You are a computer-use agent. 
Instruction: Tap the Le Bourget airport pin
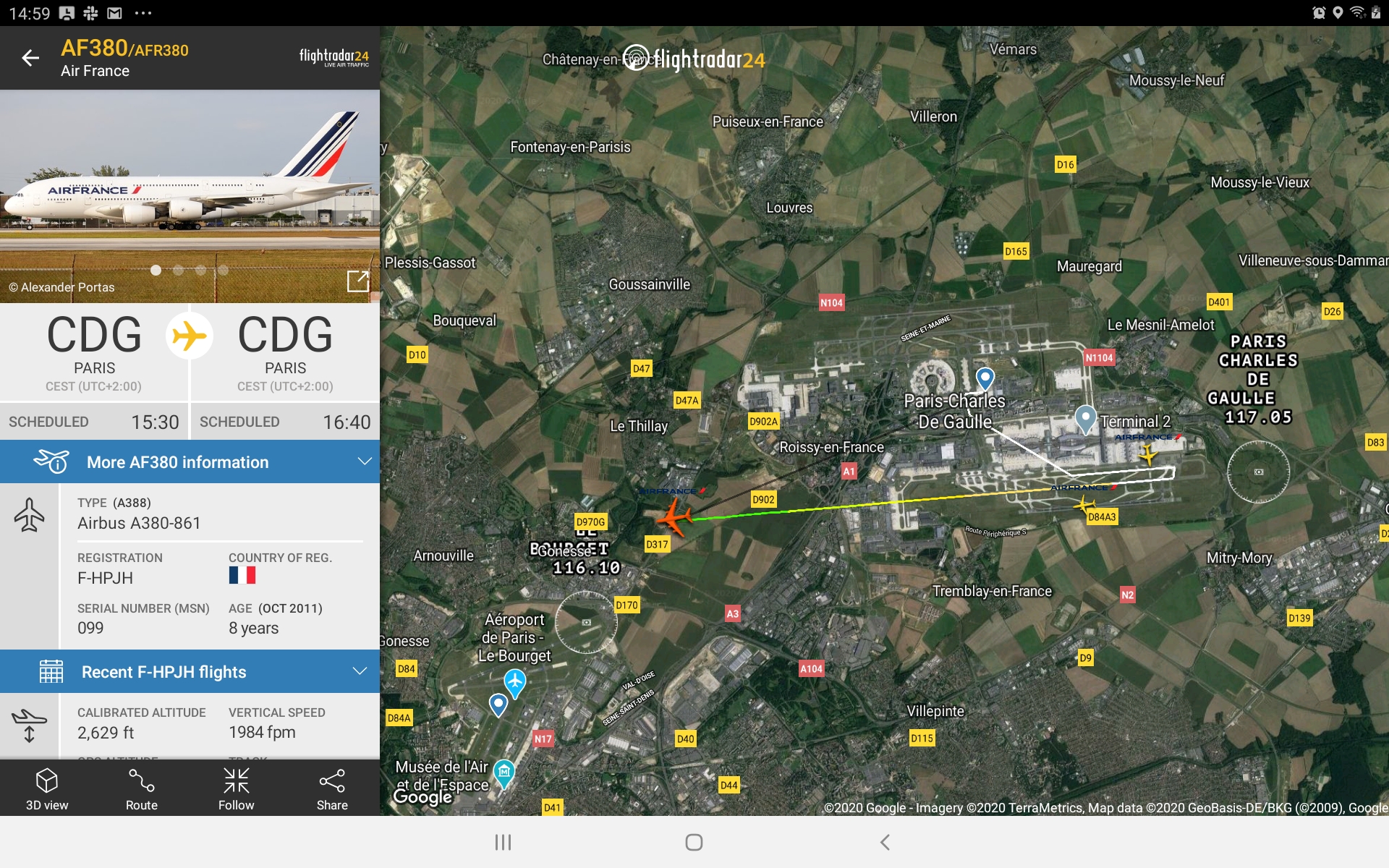514,683
